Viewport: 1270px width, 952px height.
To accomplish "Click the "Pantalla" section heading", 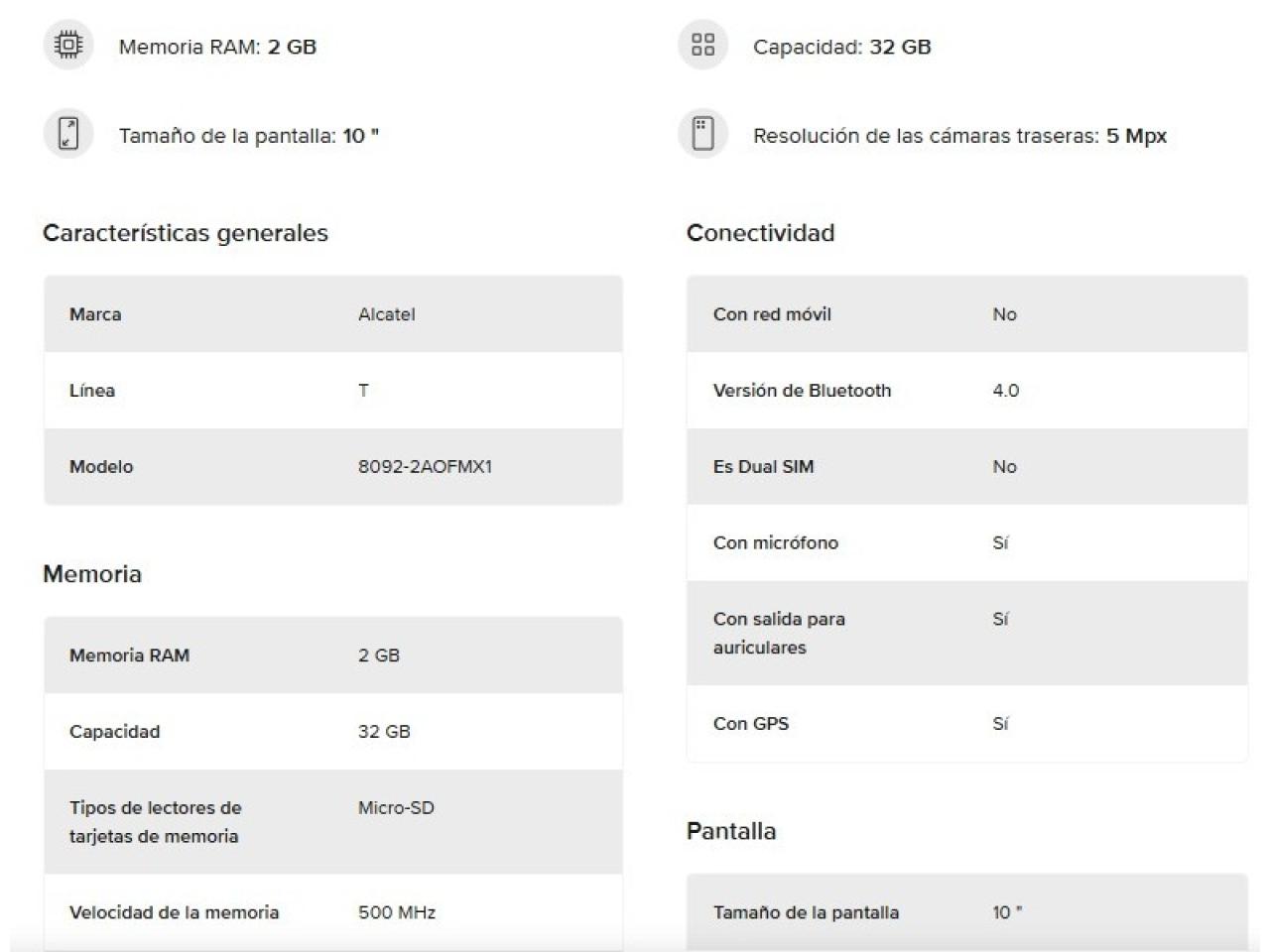I will pyautogui.click(x=731, y=831).
